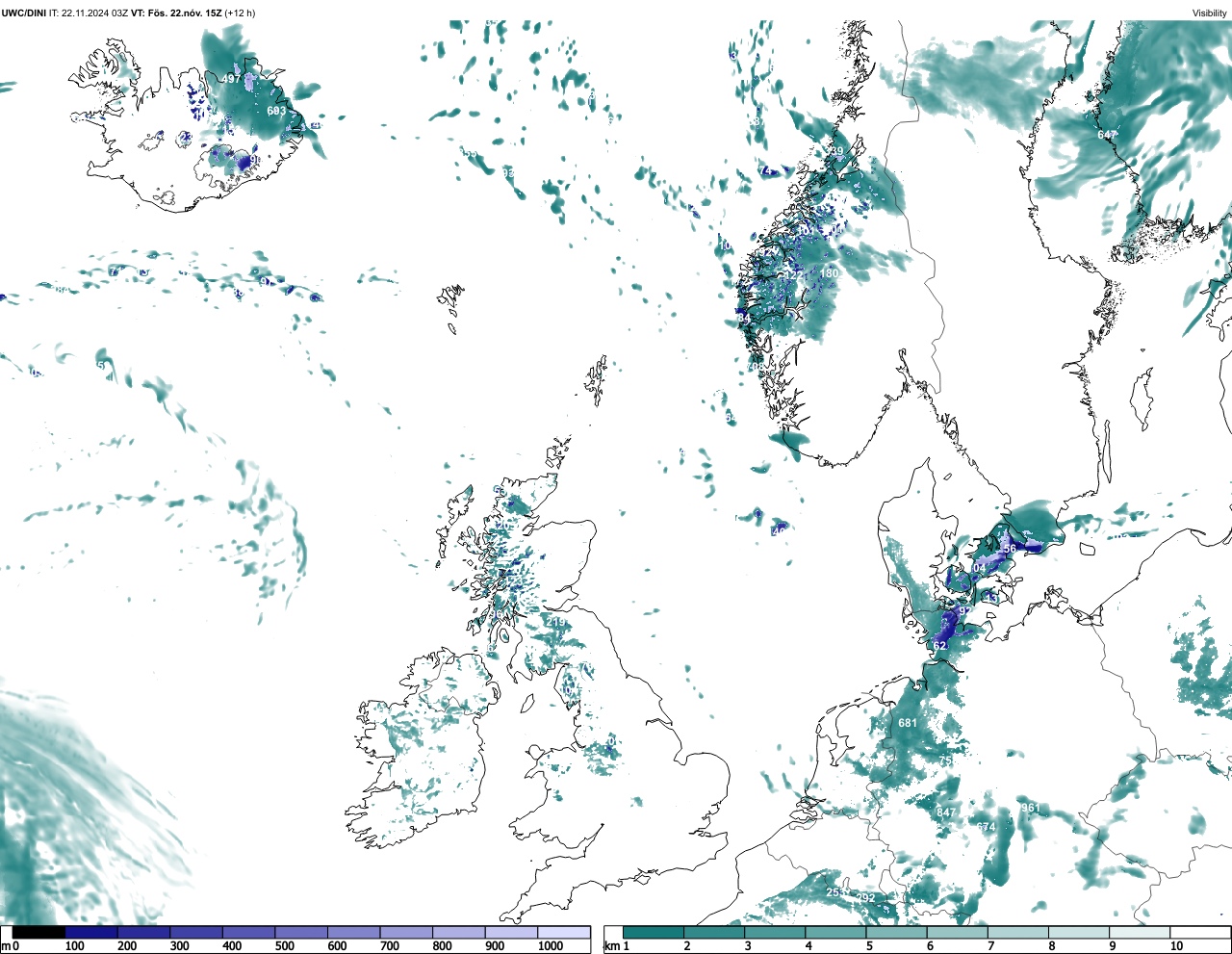Select the black 0–100 m legend swatch
The width and height of the screenshot is (1232, 954).
click(x=38, y=932)
